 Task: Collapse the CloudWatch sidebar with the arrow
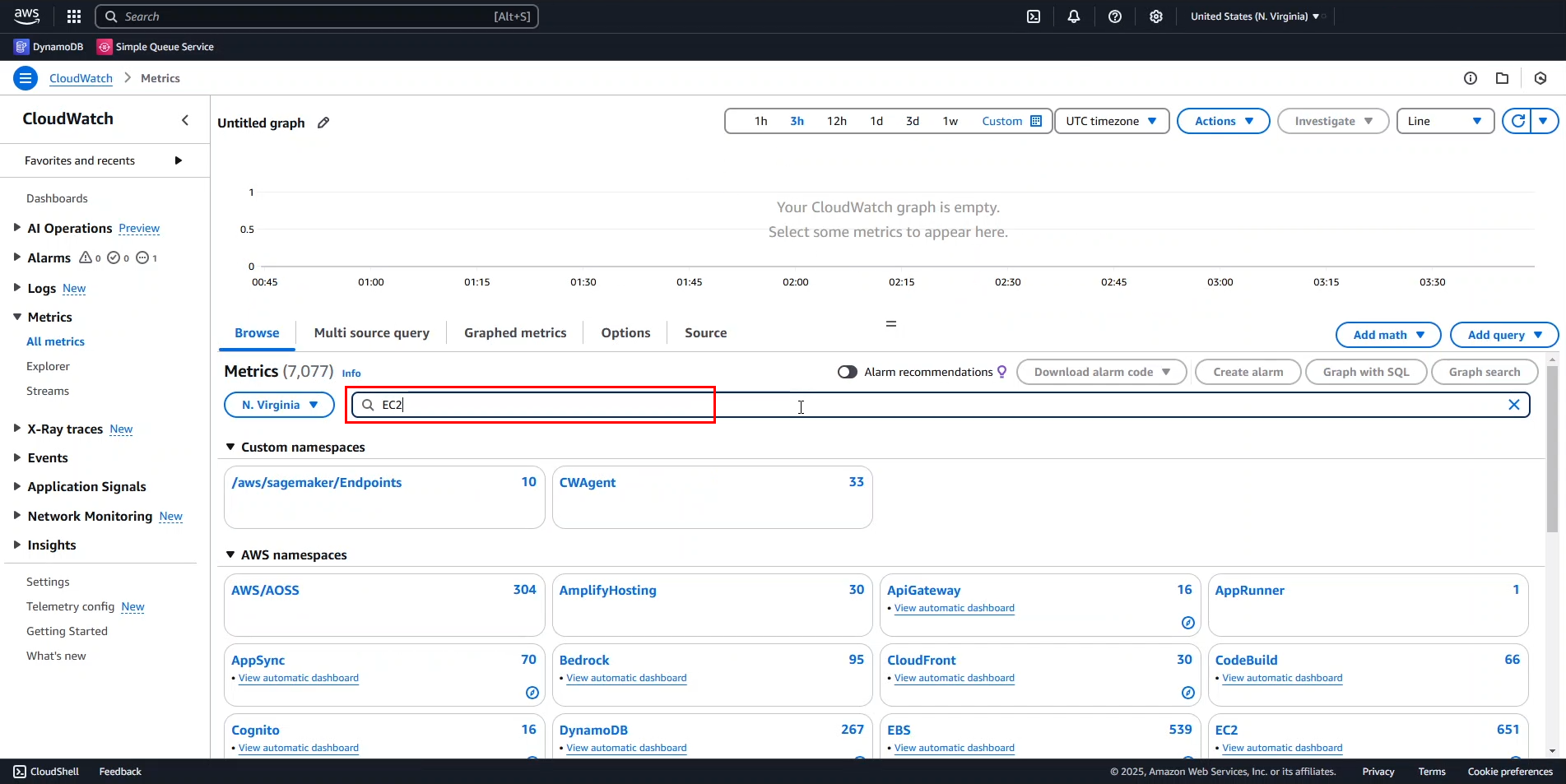(x=185, y=120)
